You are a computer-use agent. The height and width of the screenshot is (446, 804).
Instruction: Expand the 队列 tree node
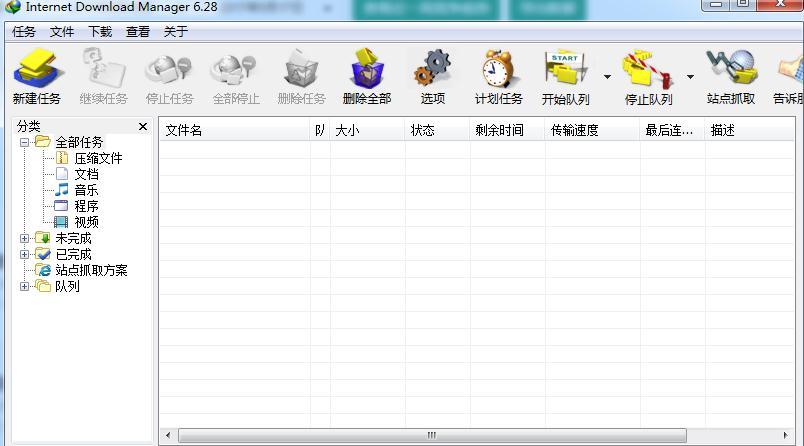coord(24,286)
